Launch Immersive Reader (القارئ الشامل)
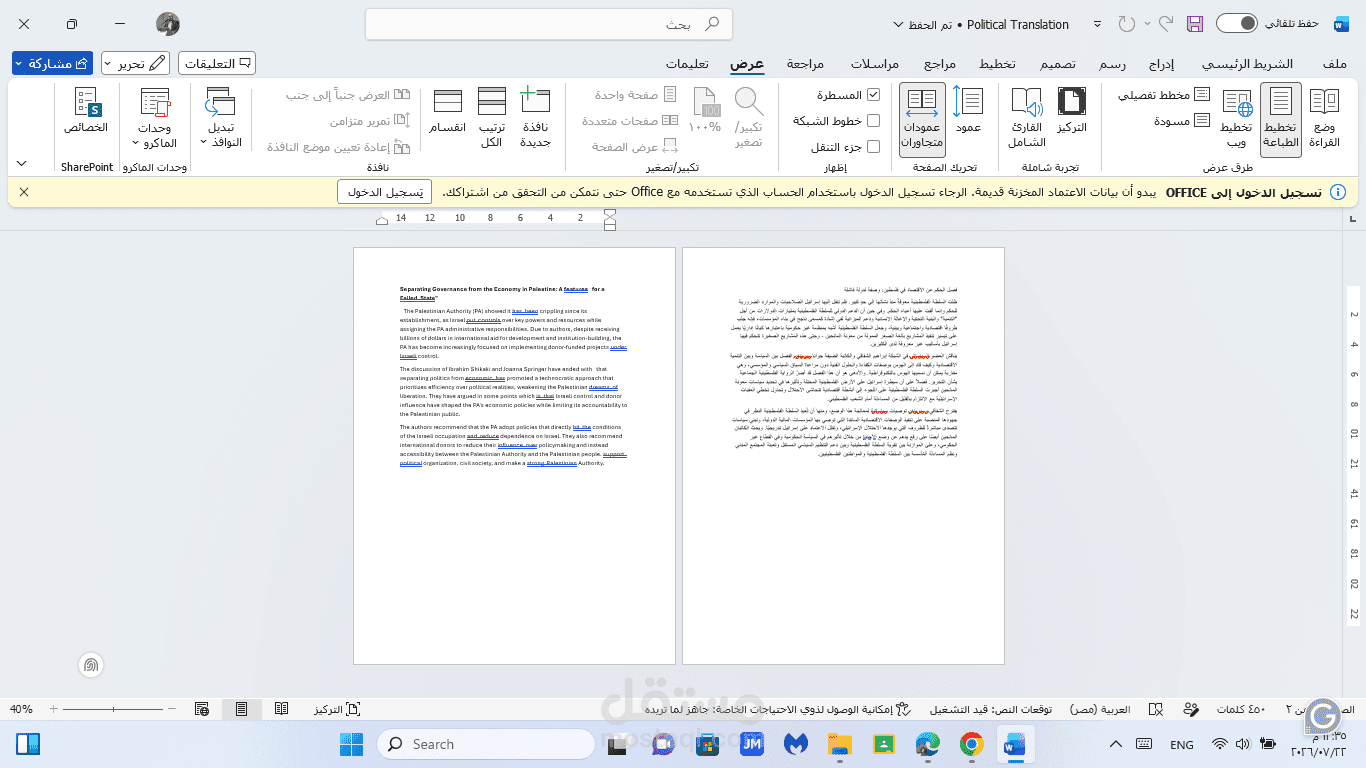 tap(1027, 117)
